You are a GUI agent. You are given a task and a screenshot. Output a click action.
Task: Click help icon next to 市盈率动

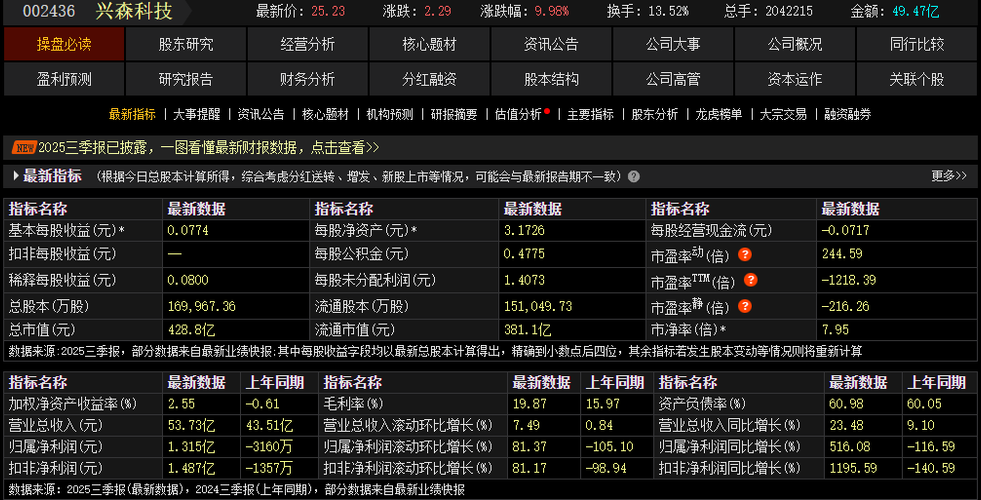point(745,254)
